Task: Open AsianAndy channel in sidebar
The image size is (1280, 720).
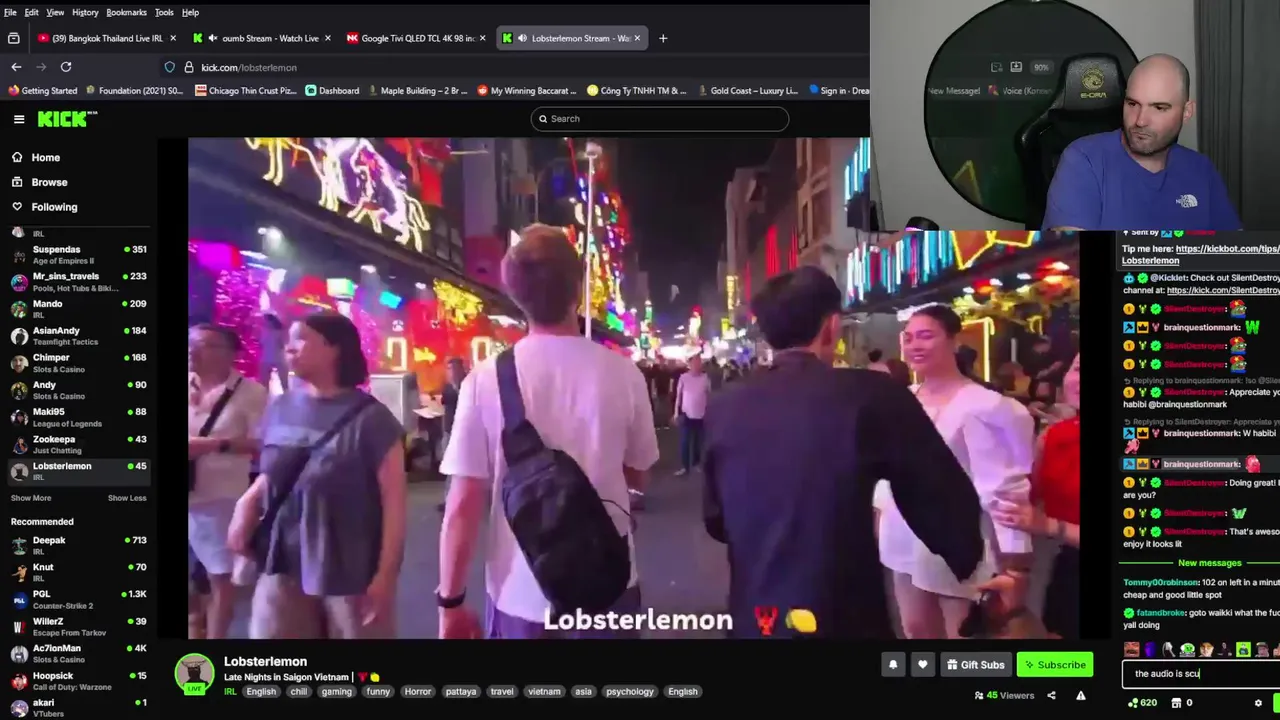Action: [78, 335]
